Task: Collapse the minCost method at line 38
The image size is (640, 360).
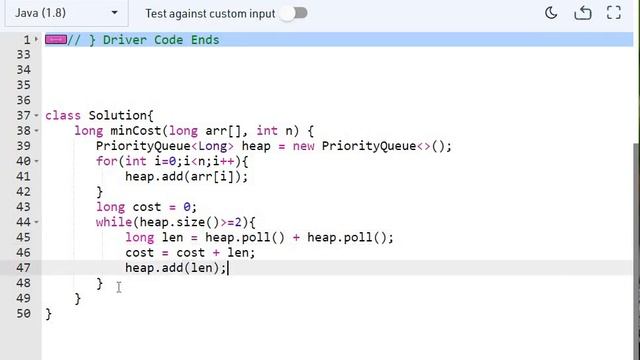Action: (x=36, y=131)
